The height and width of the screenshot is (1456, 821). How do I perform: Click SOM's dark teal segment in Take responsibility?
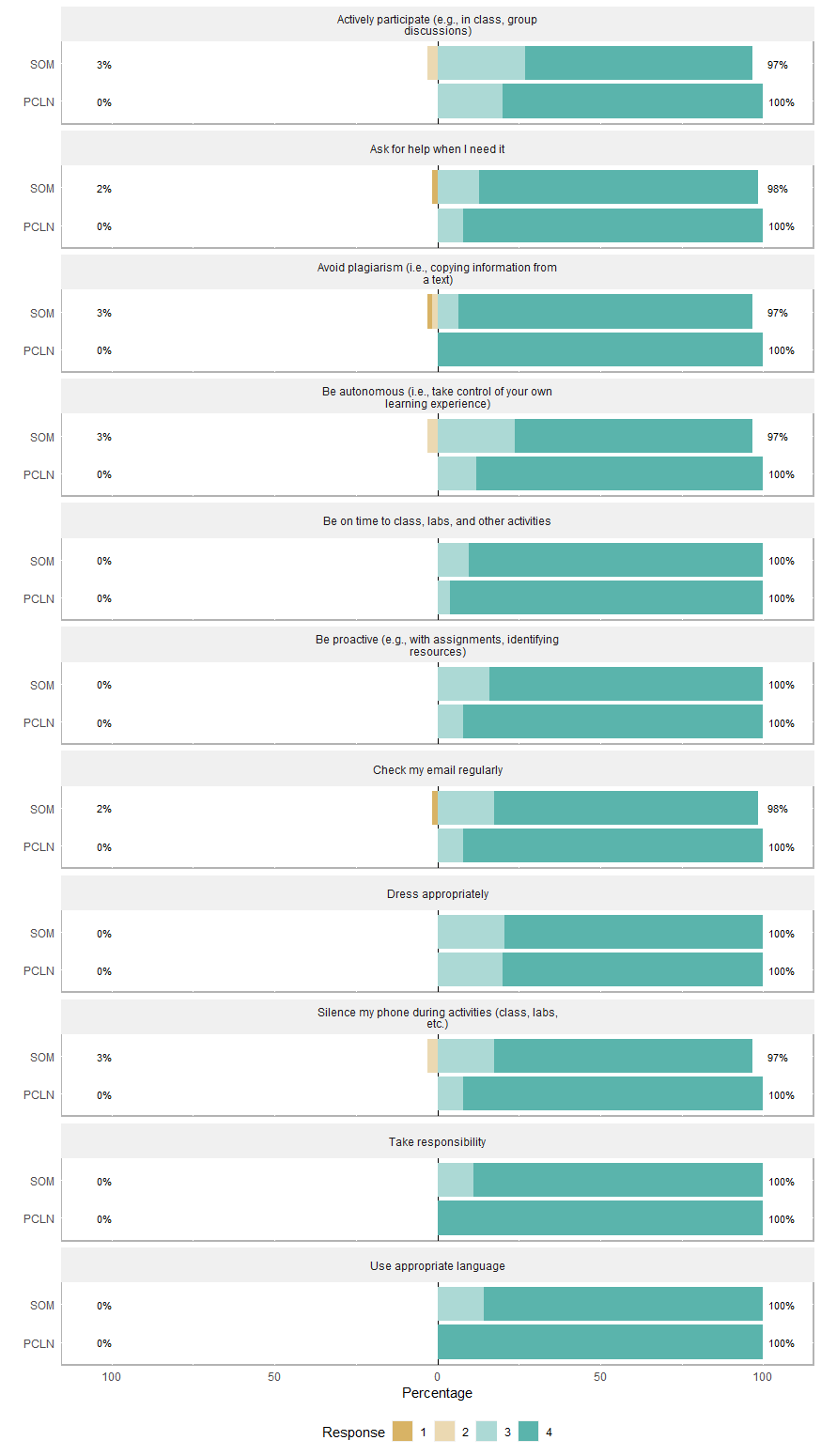(617, 1181)
